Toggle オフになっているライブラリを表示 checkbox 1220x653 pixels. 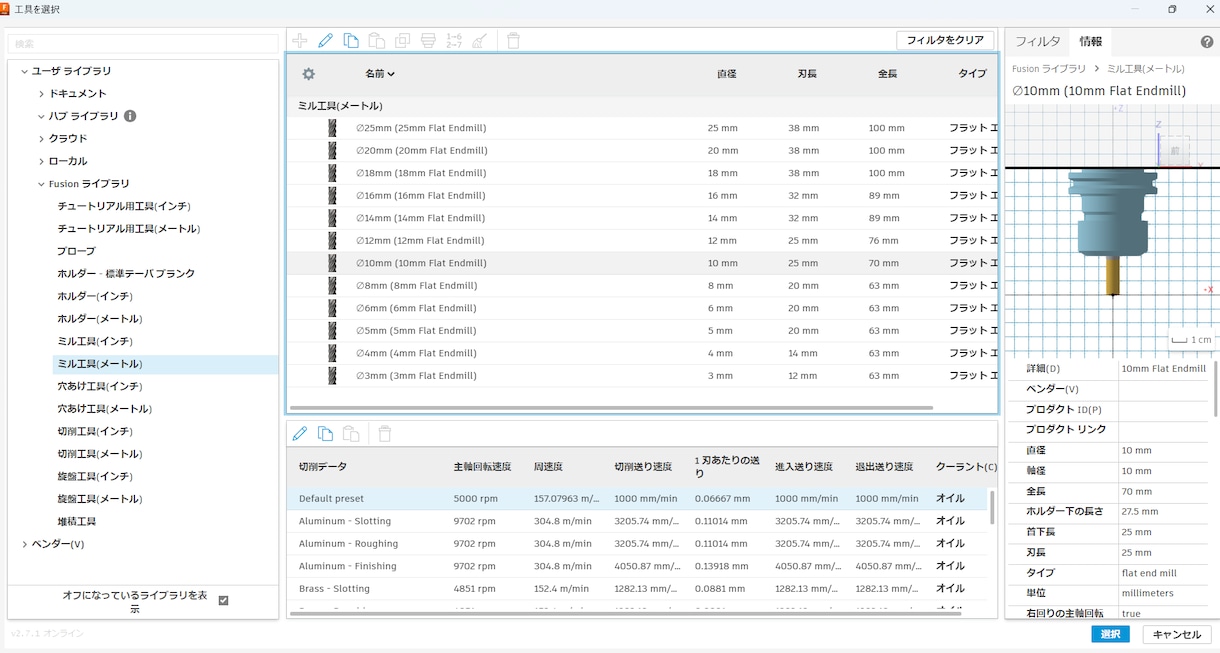pyautogui.click(x=223, y=601)
